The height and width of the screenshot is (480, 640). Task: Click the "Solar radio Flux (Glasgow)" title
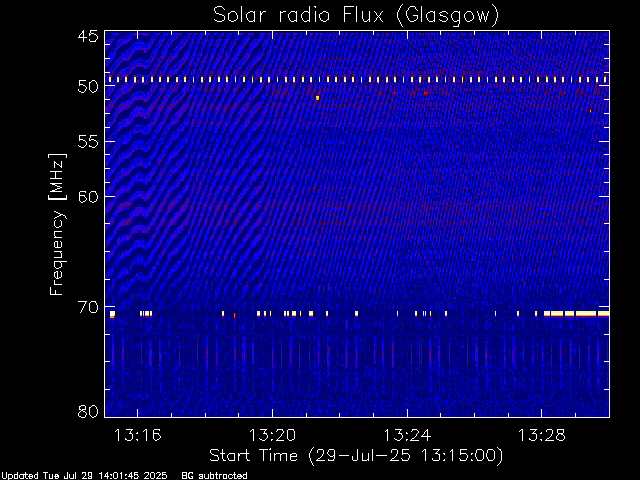point(356,16)
